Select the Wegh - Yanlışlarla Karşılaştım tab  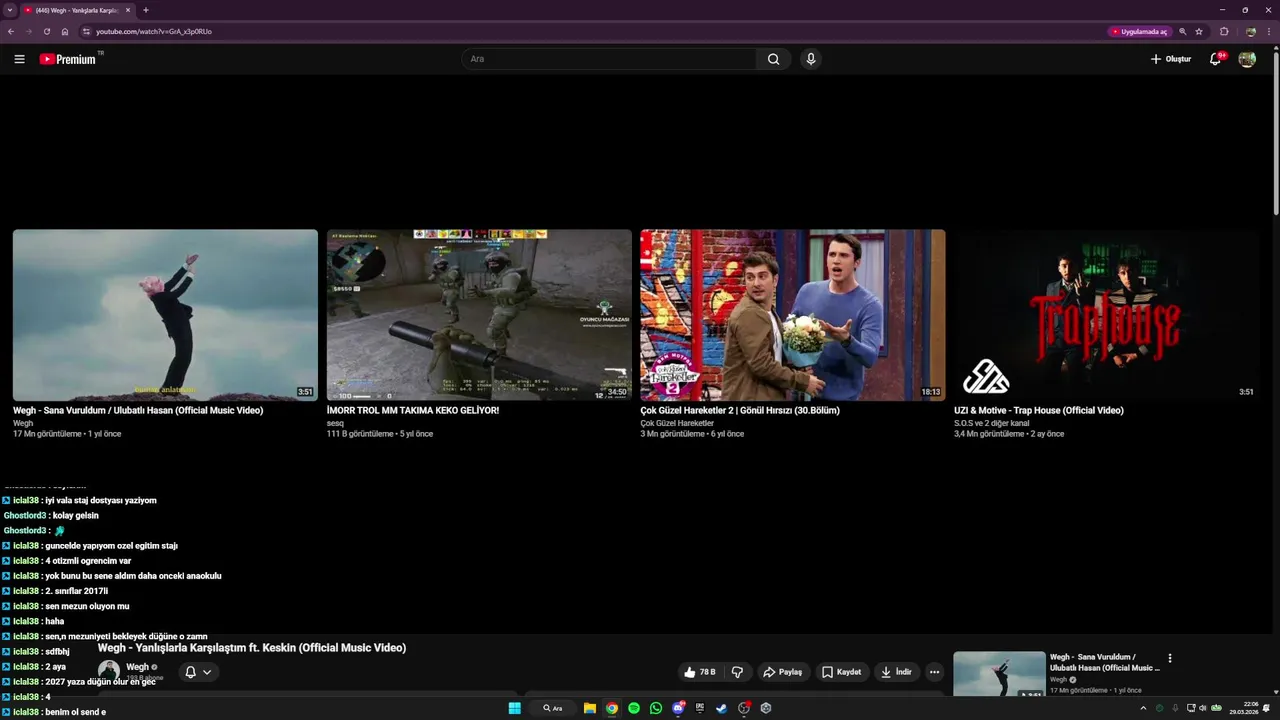click(77, 10)
